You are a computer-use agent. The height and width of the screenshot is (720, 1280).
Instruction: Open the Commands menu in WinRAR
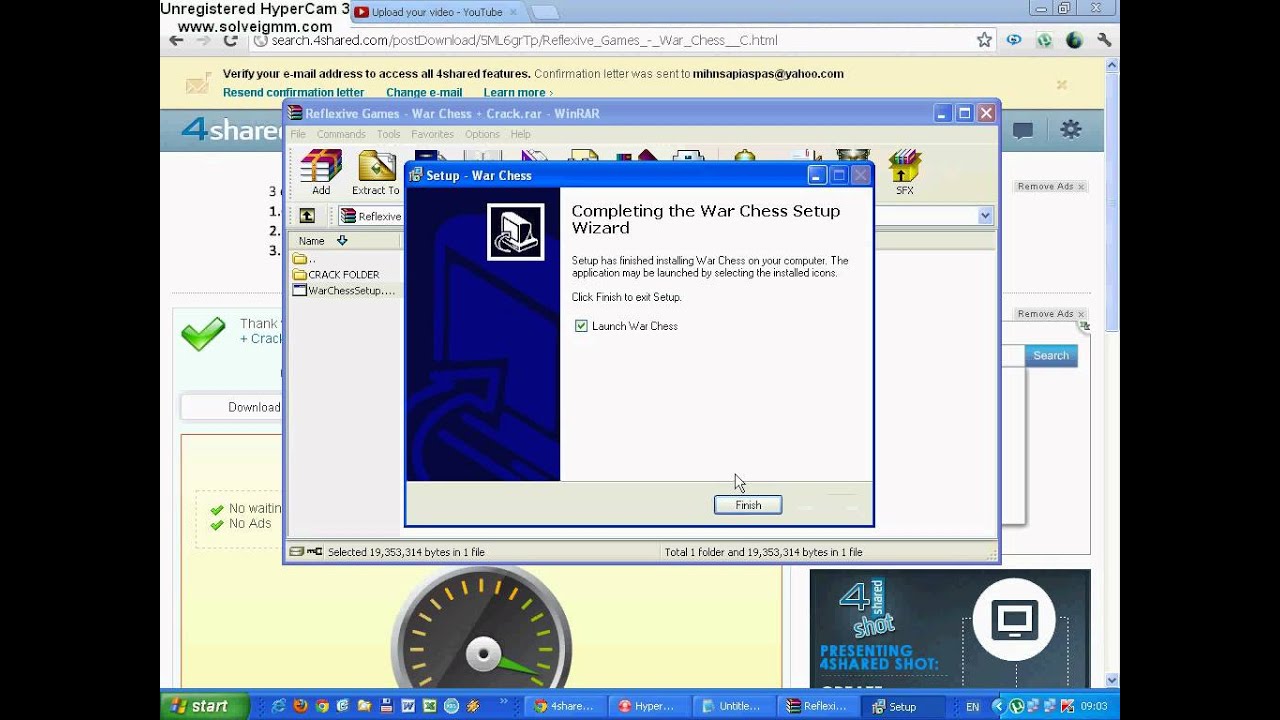point(341,134)
